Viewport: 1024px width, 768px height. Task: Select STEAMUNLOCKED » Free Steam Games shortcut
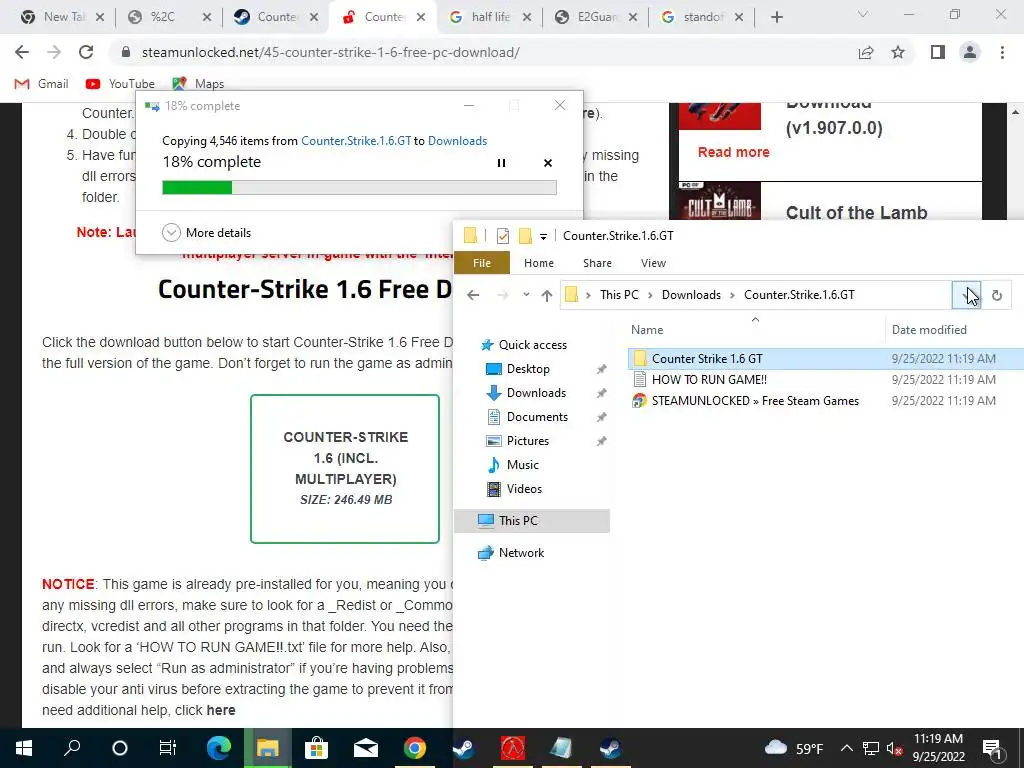(755, 401)
